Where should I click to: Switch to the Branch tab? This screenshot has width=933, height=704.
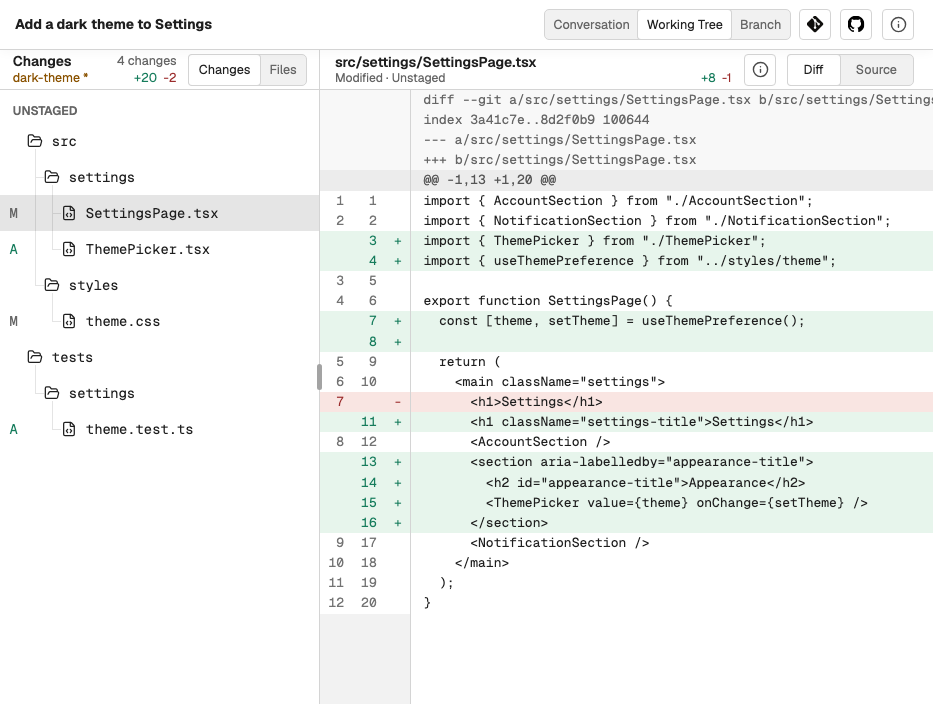760,24
